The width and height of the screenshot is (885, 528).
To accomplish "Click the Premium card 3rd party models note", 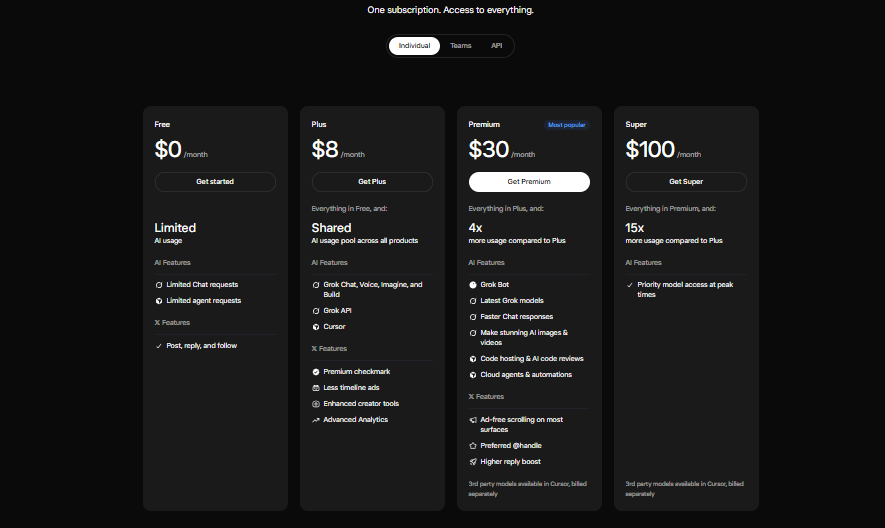I will click(527, 489).
